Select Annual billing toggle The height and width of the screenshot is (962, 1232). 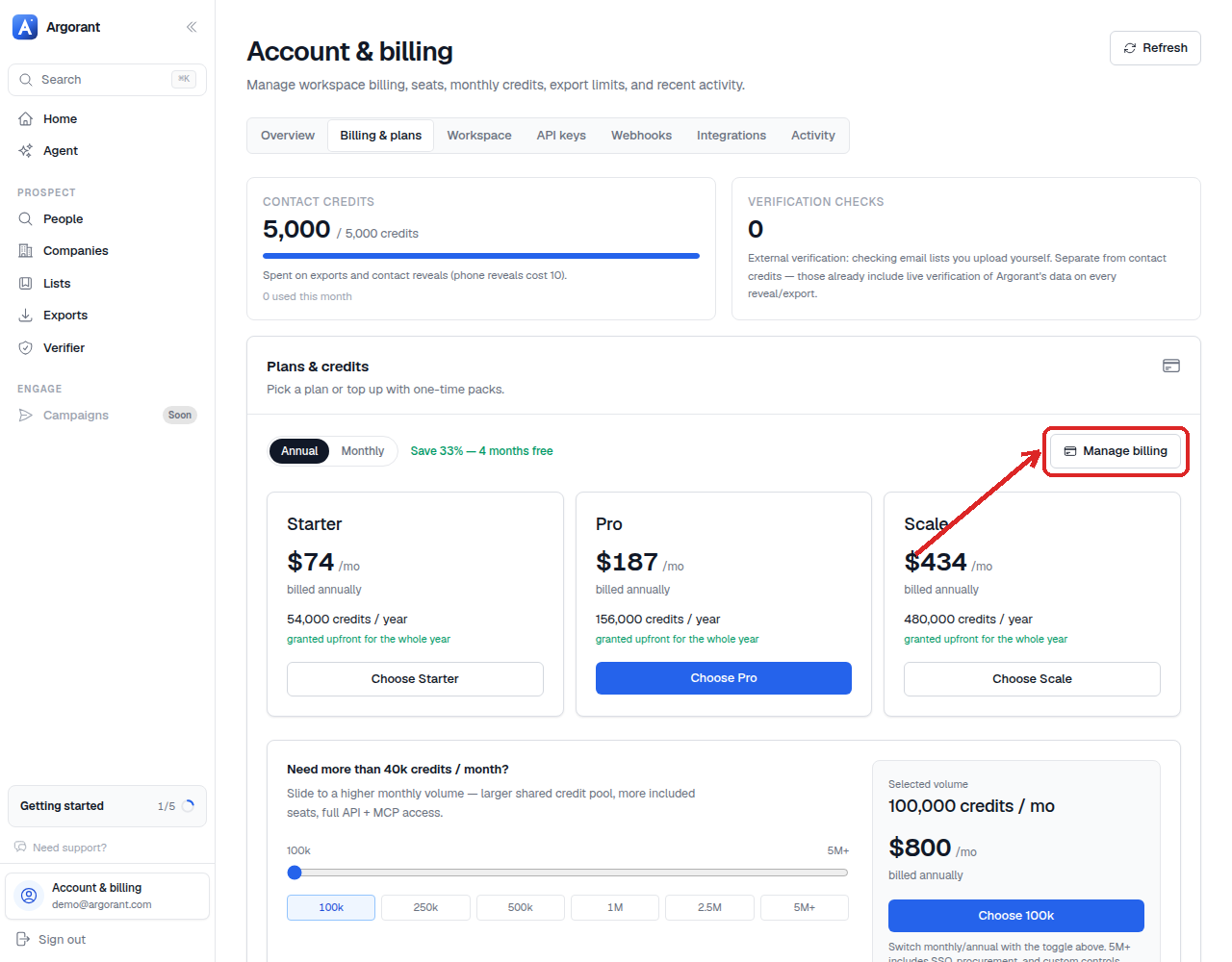click(x=299, y=451)
